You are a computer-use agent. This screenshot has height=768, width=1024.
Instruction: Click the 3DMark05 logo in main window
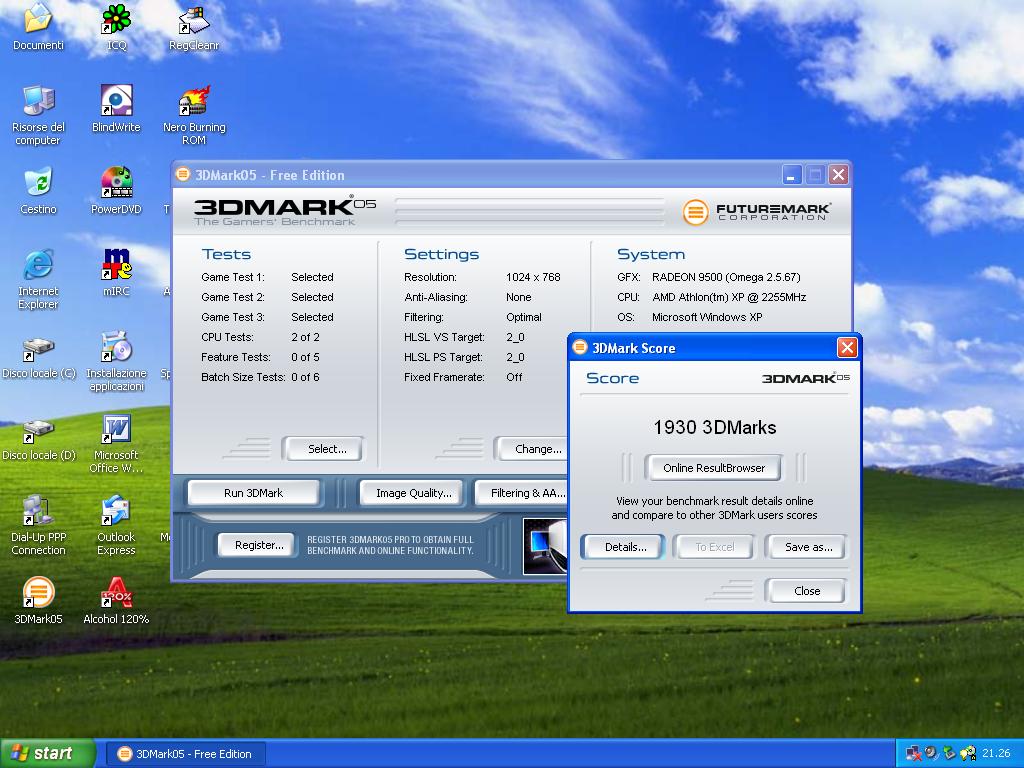(285, 210)
